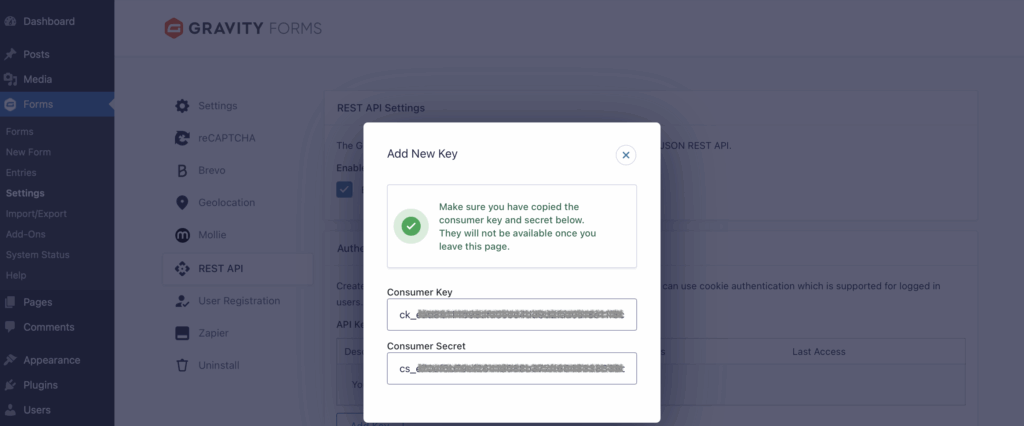Click the Pages icon
1024x426 pixels.
10,302
